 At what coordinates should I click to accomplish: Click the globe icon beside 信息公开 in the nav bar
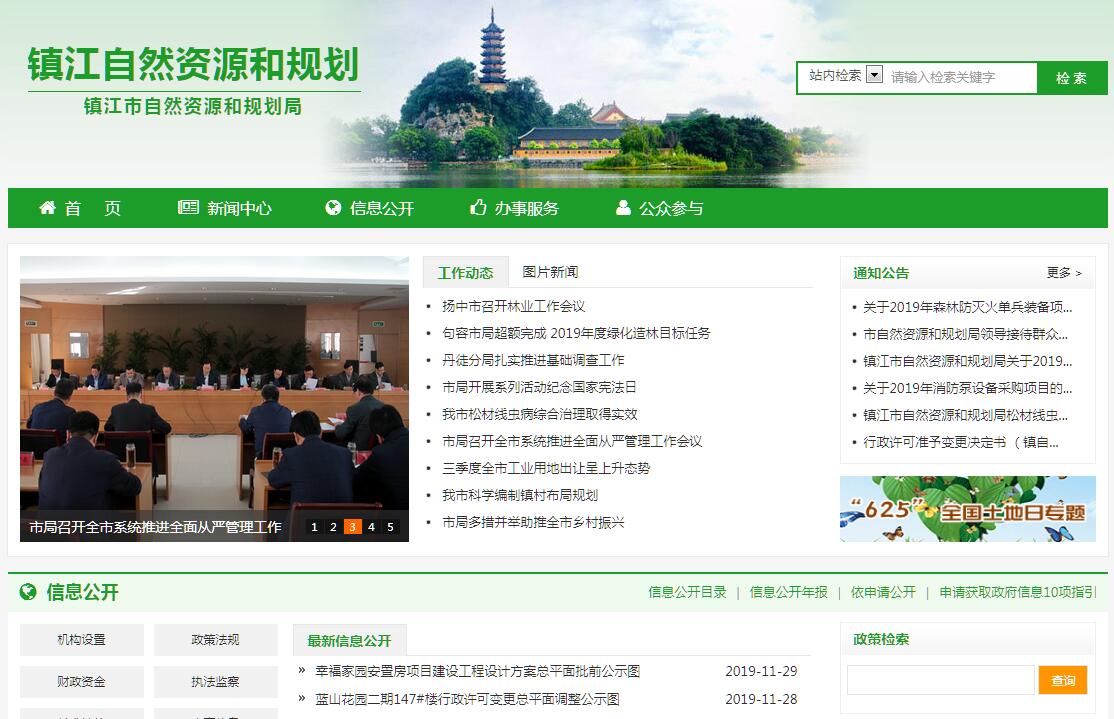click(333, 207)
